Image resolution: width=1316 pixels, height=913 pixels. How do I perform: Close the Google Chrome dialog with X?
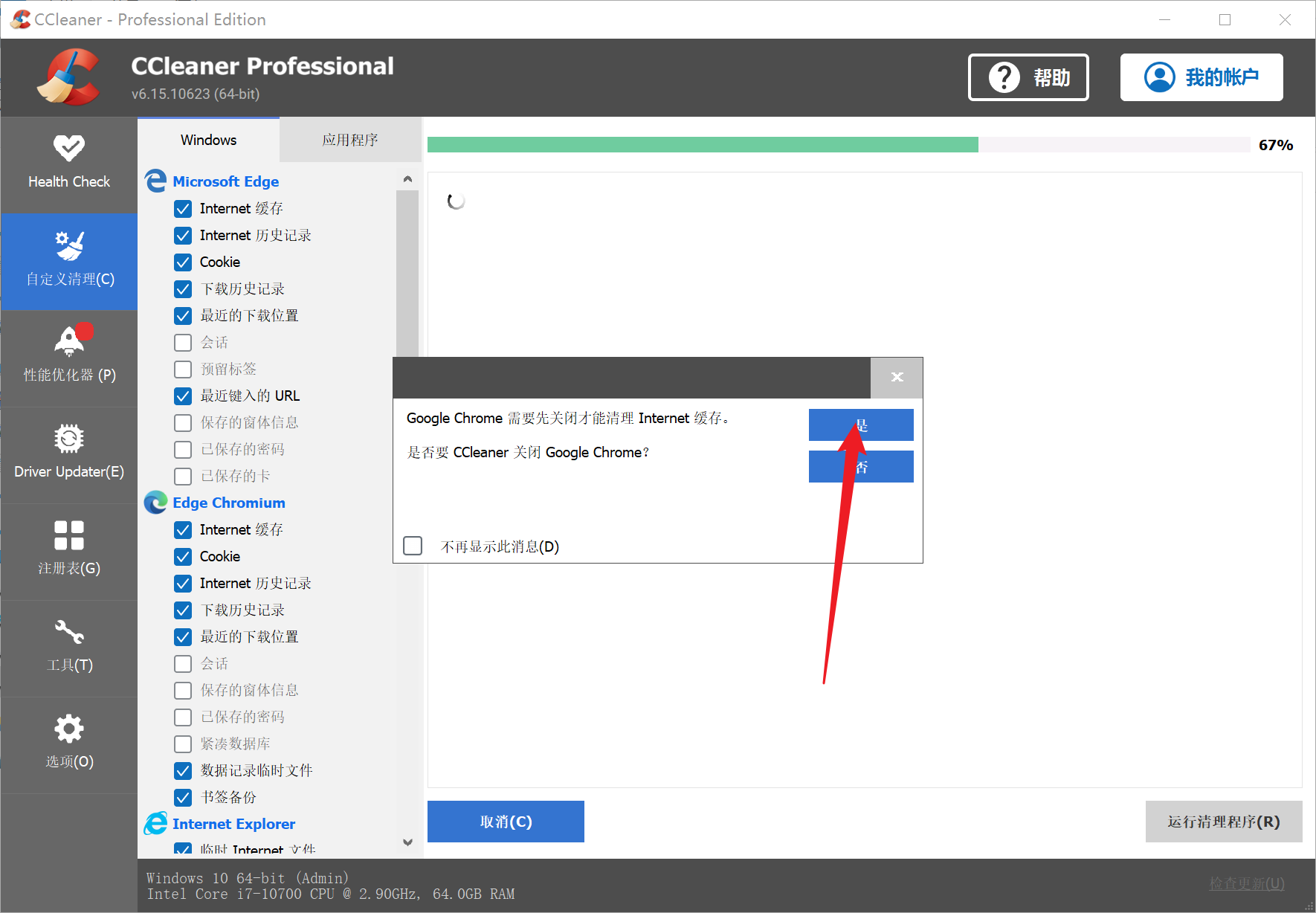(x=897, y=377)
